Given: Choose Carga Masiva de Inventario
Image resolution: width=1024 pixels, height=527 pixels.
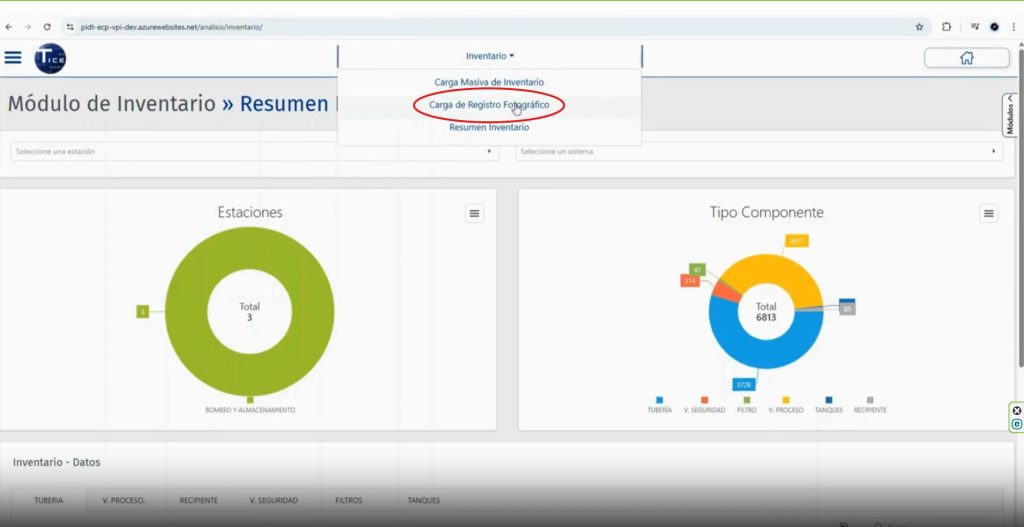Looking at the screenshot, I should pos(489,81).
